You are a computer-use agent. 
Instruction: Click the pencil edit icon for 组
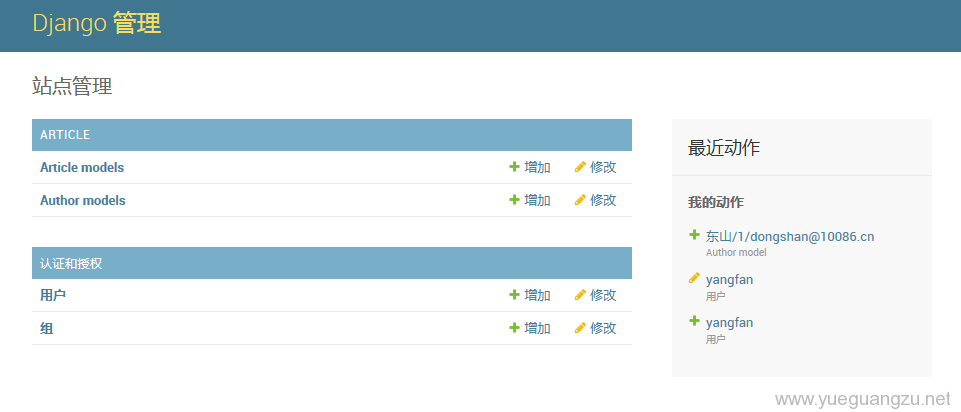click(580, 328)
